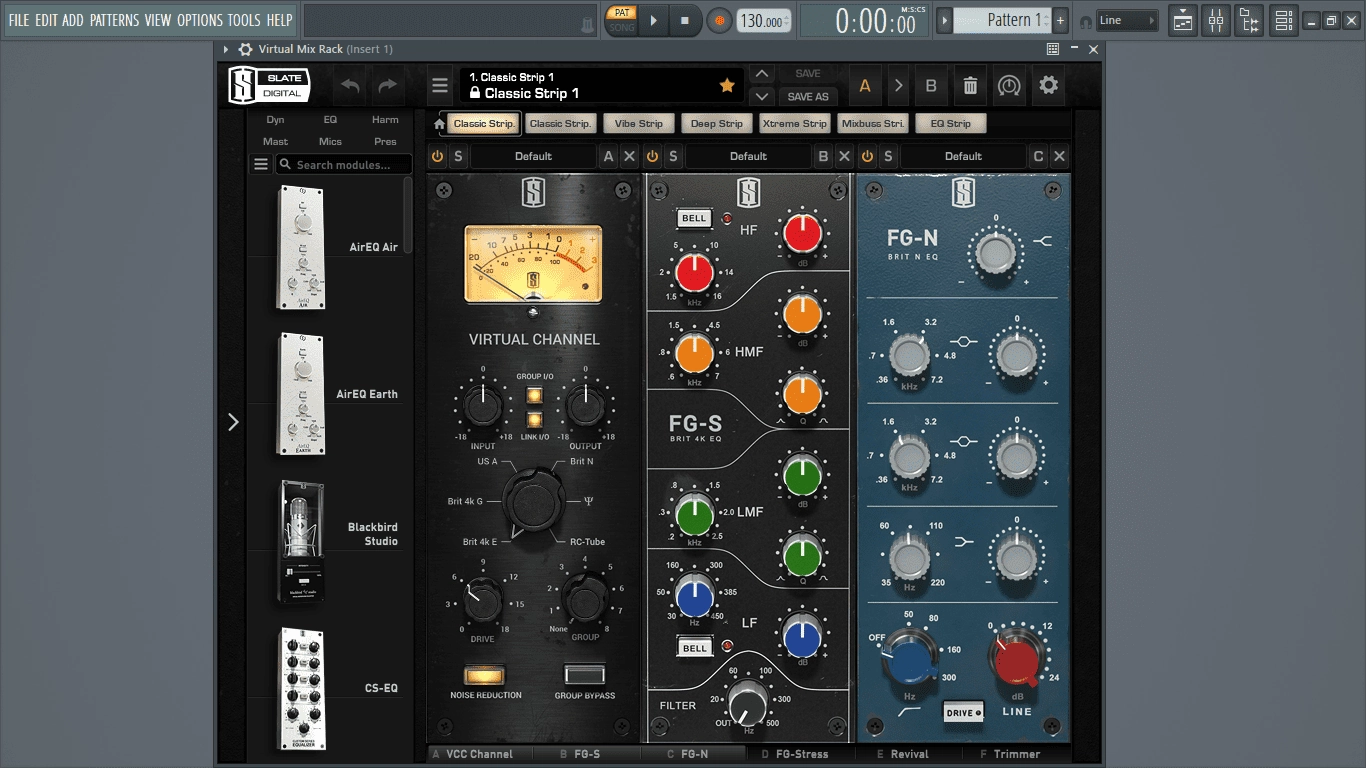Open the FL Studio playlist view icon
The image size is (1366, 768).
1183,20
